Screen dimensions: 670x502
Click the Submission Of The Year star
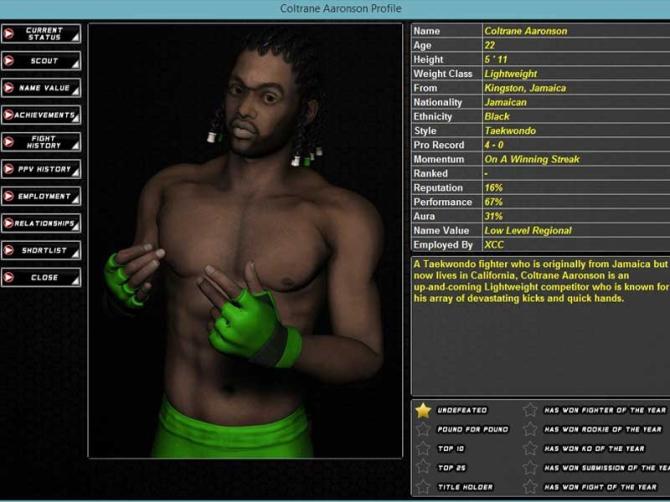530,467
